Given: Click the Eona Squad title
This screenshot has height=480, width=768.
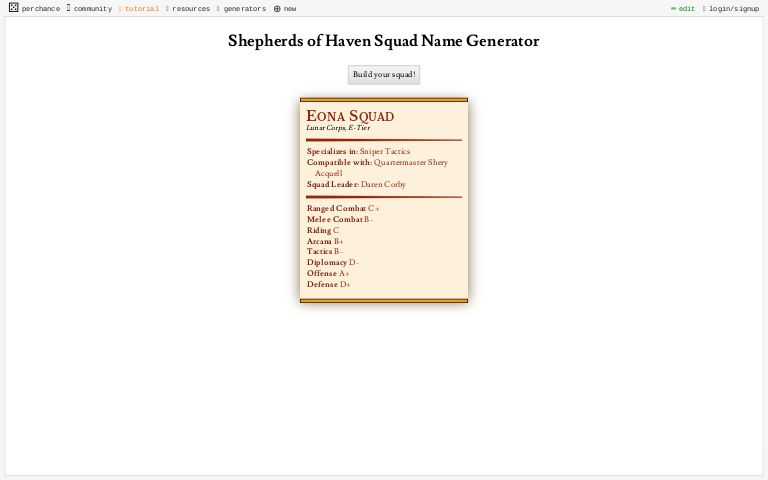Looking at the screenshot, I should tap(350, 116).
